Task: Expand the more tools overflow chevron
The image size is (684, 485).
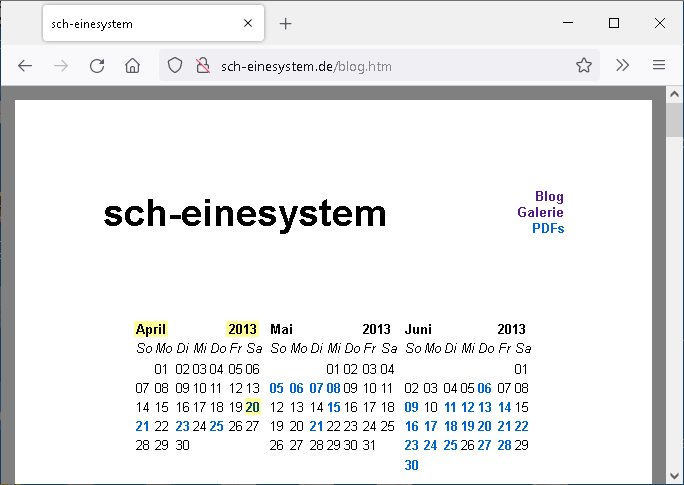Action: [x=622, y=65]
